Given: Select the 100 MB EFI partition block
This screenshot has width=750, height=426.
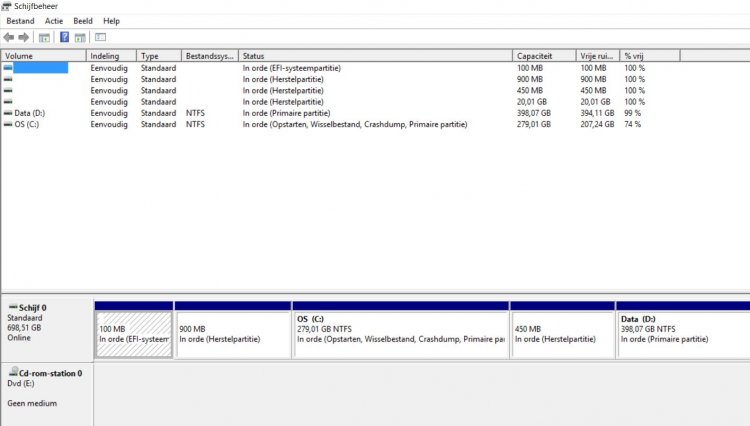Looking at the screenshot, I should (x=133, y=333).
